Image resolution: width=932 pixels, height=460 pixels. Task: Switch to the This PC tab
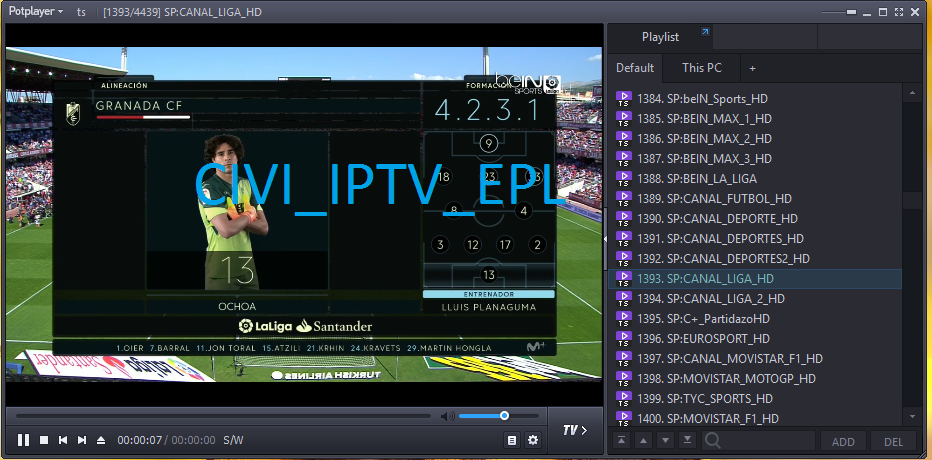(702, 68)
